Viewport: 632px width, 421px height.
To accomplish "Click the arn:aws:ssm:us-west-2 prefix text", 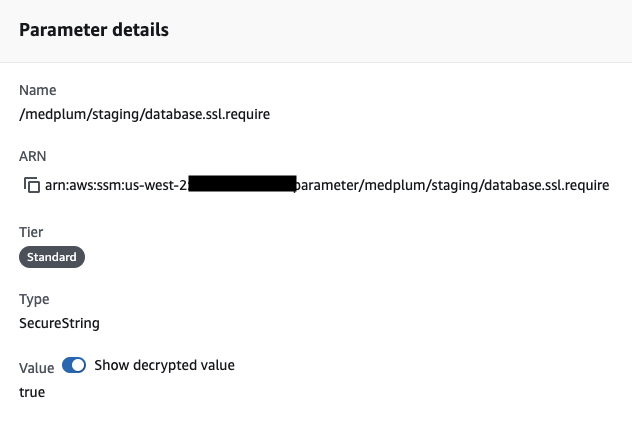I will point(116,185).
